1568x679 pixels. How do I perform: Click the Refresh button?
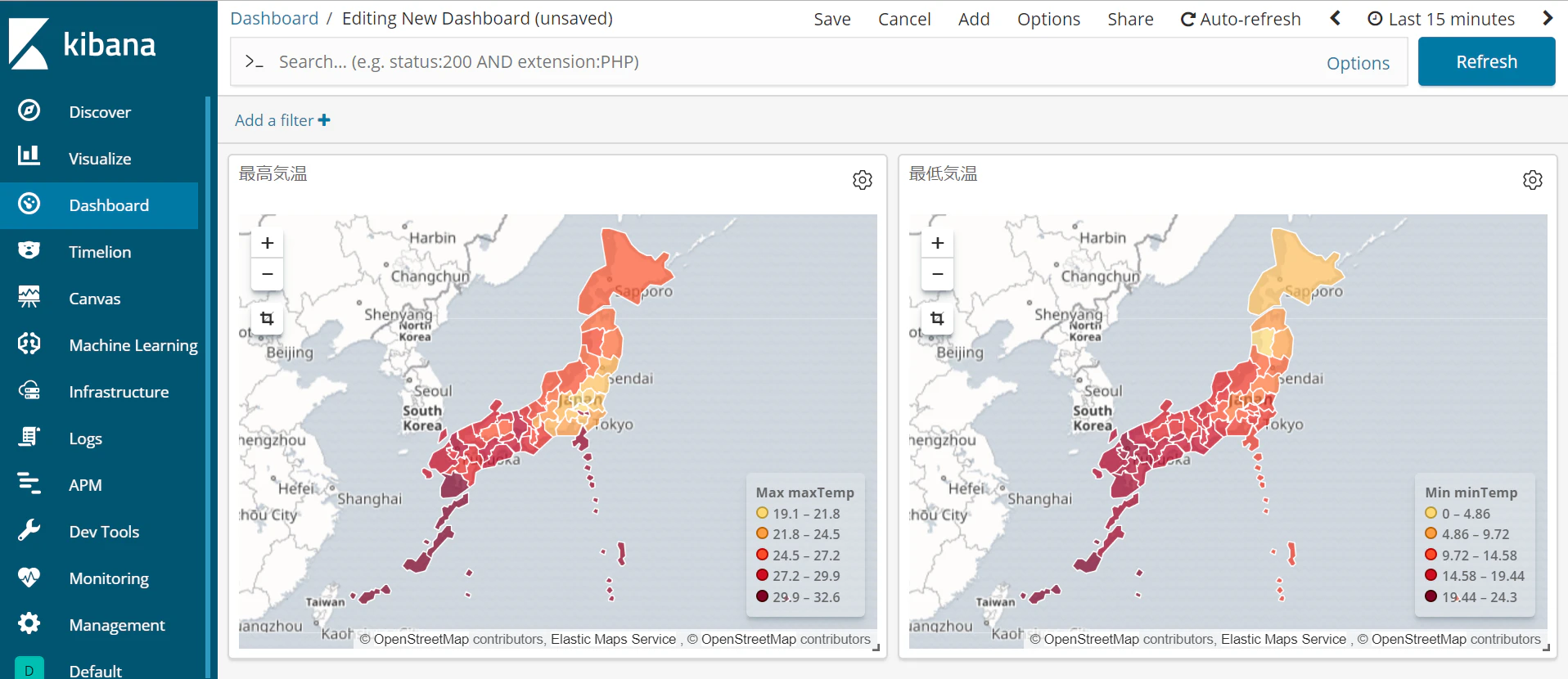pos(1486,61)
